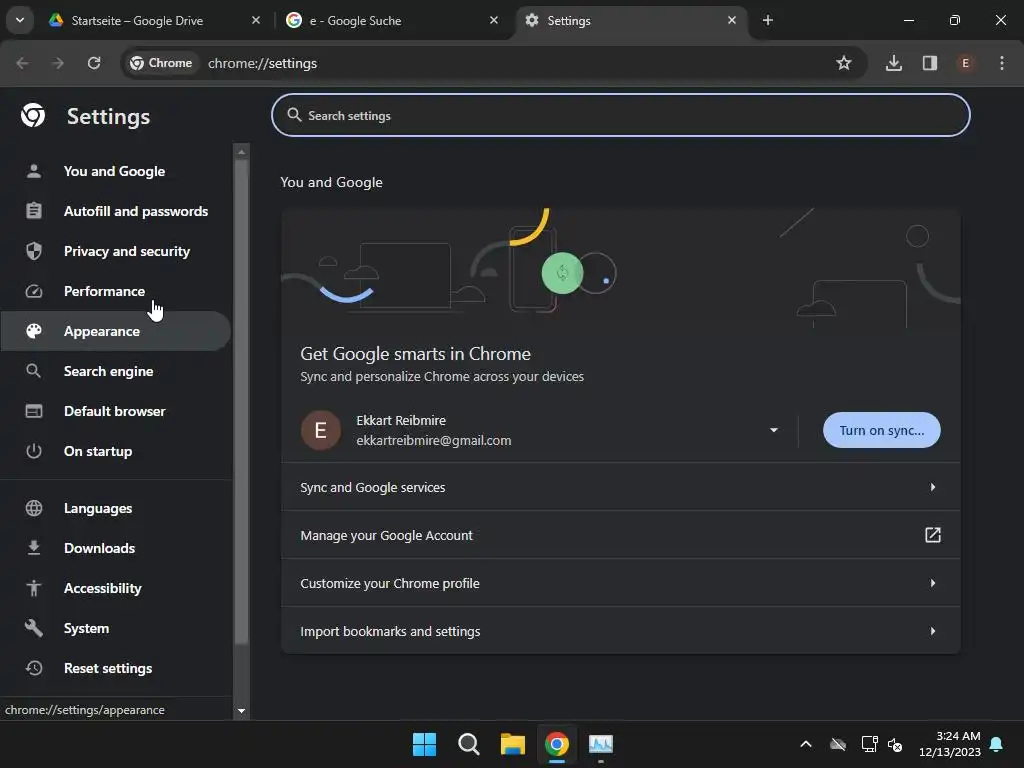Open File Explorer from the taskbar
This screenshot has height=768, width=1024.
pyautogui.click(x=513, y=744)
